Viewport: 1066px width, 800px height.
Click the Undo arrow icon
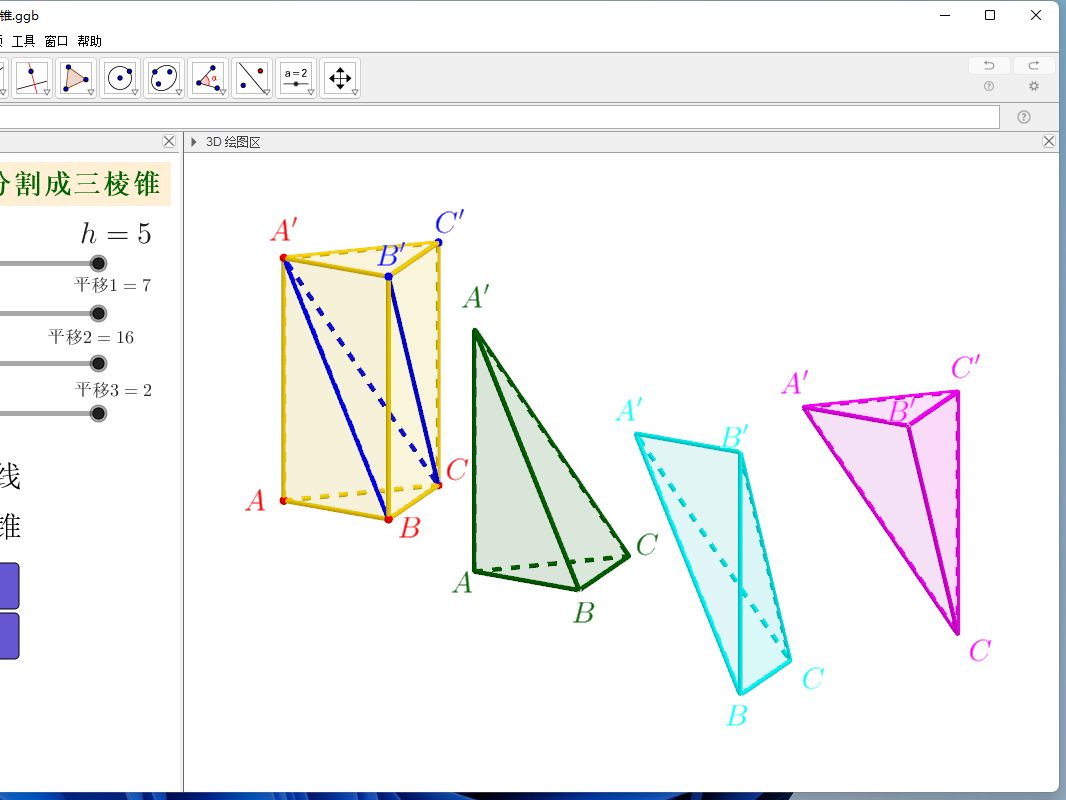pyautogui.click(x=989, y=65)
